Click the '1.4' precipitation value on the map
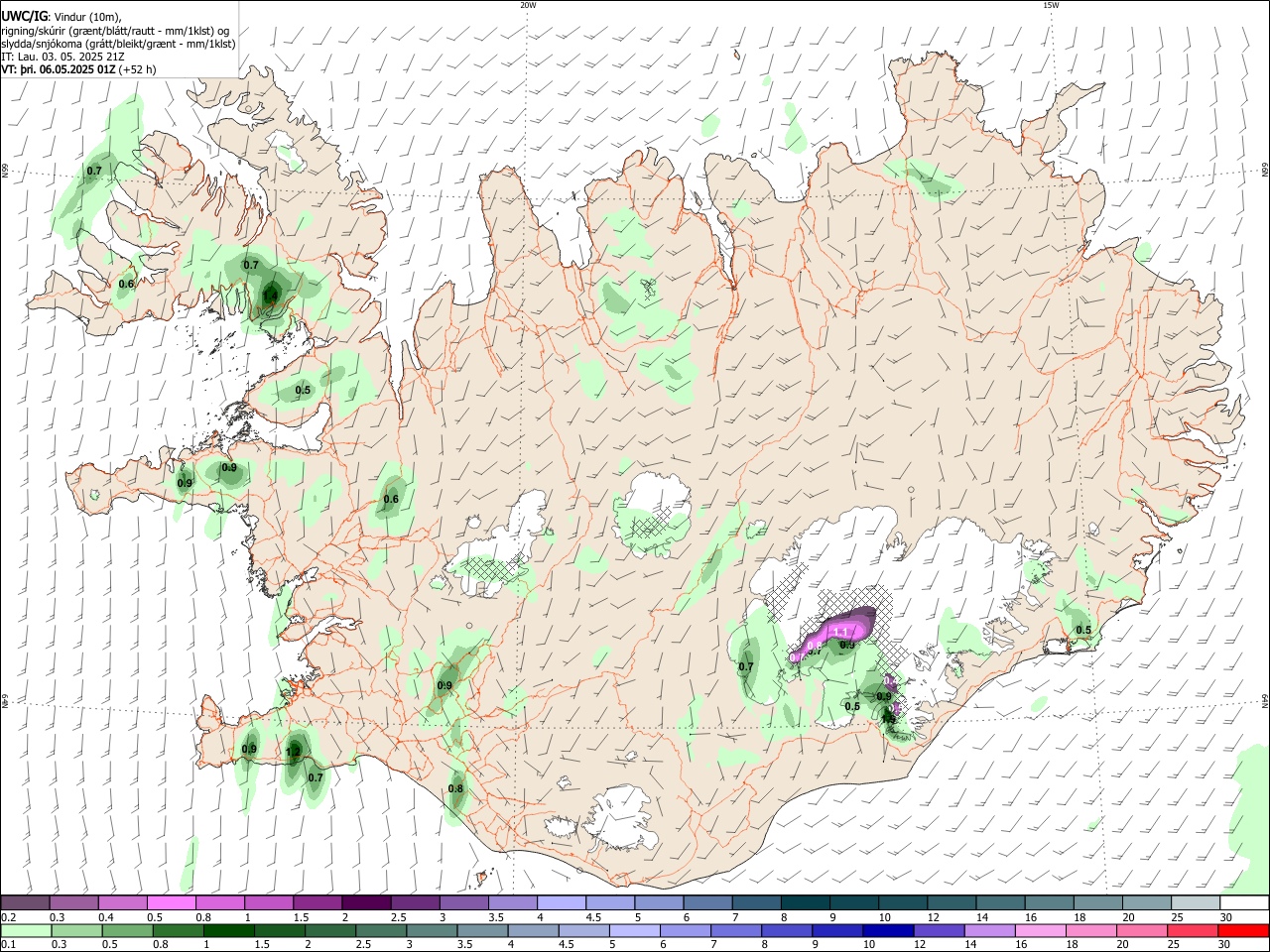 (x=270, y=296)
